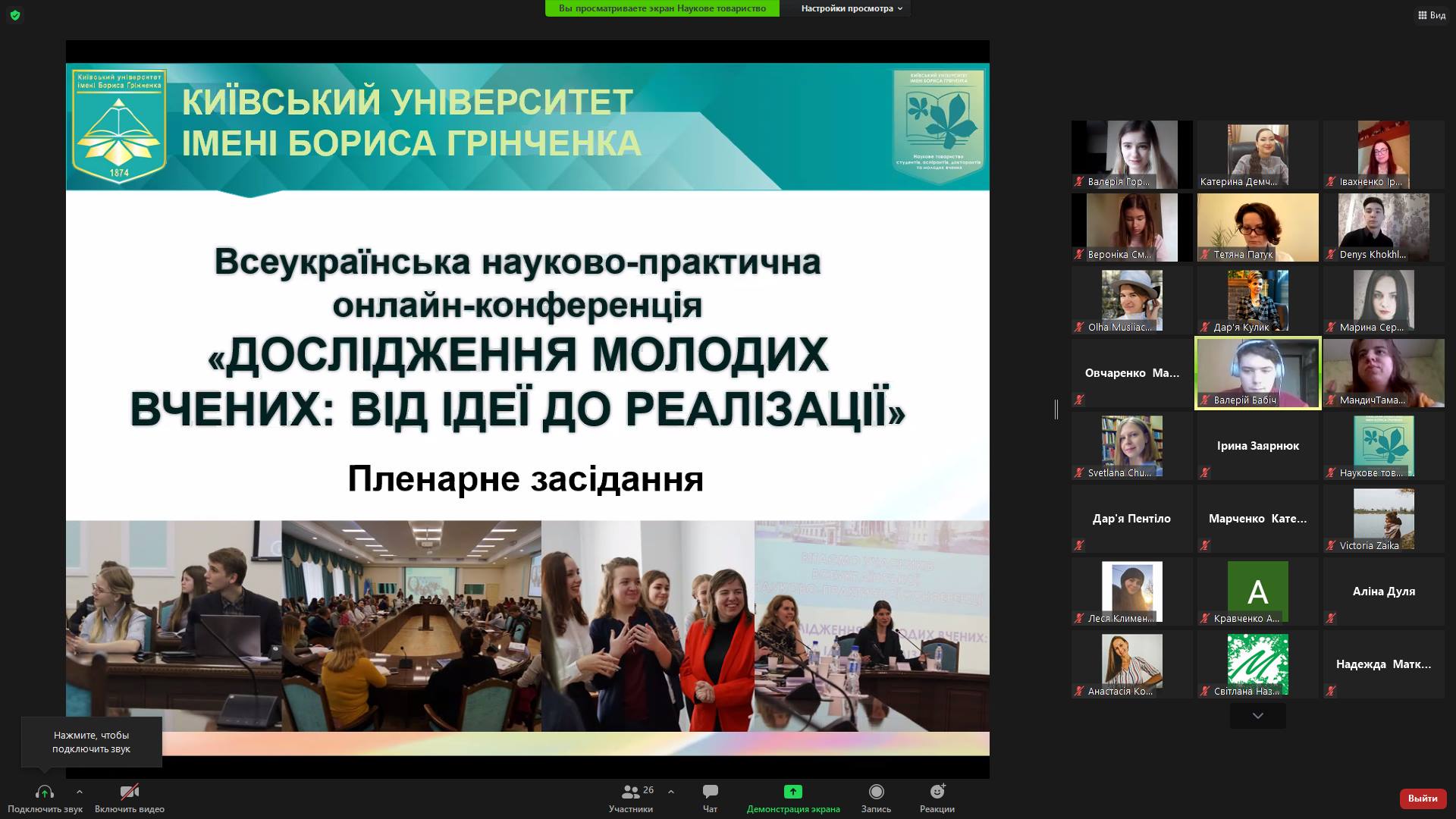Viewport: 1456px width, 819px height.
Task: Click muted mic icon on Овчаренко tile
Action: [x=1079, y=400]
